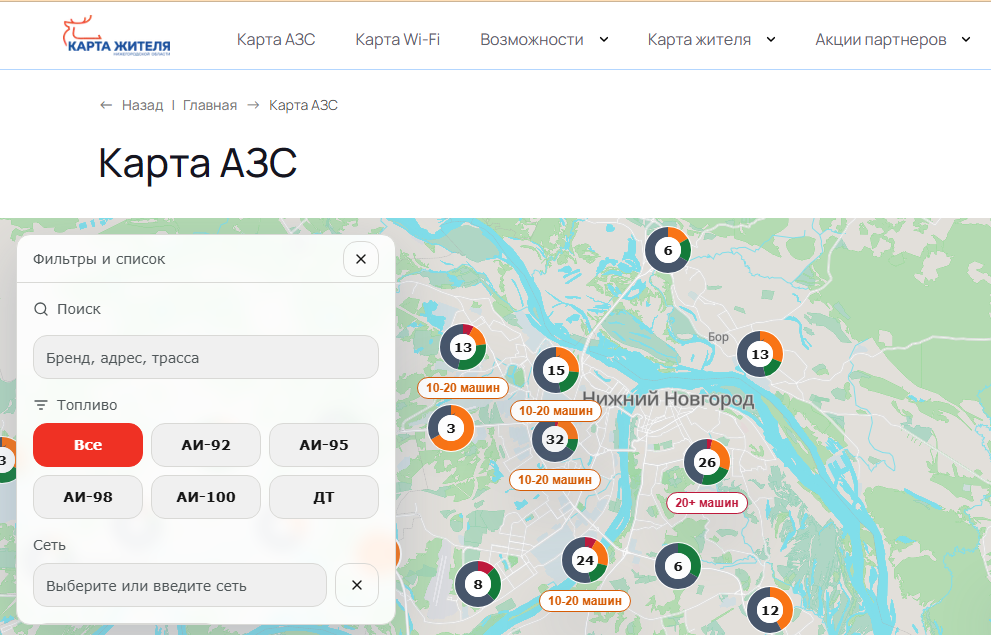Click the map cluster marker with 24
Viewport: 991px width, 635px height.
tap(585, 560)
